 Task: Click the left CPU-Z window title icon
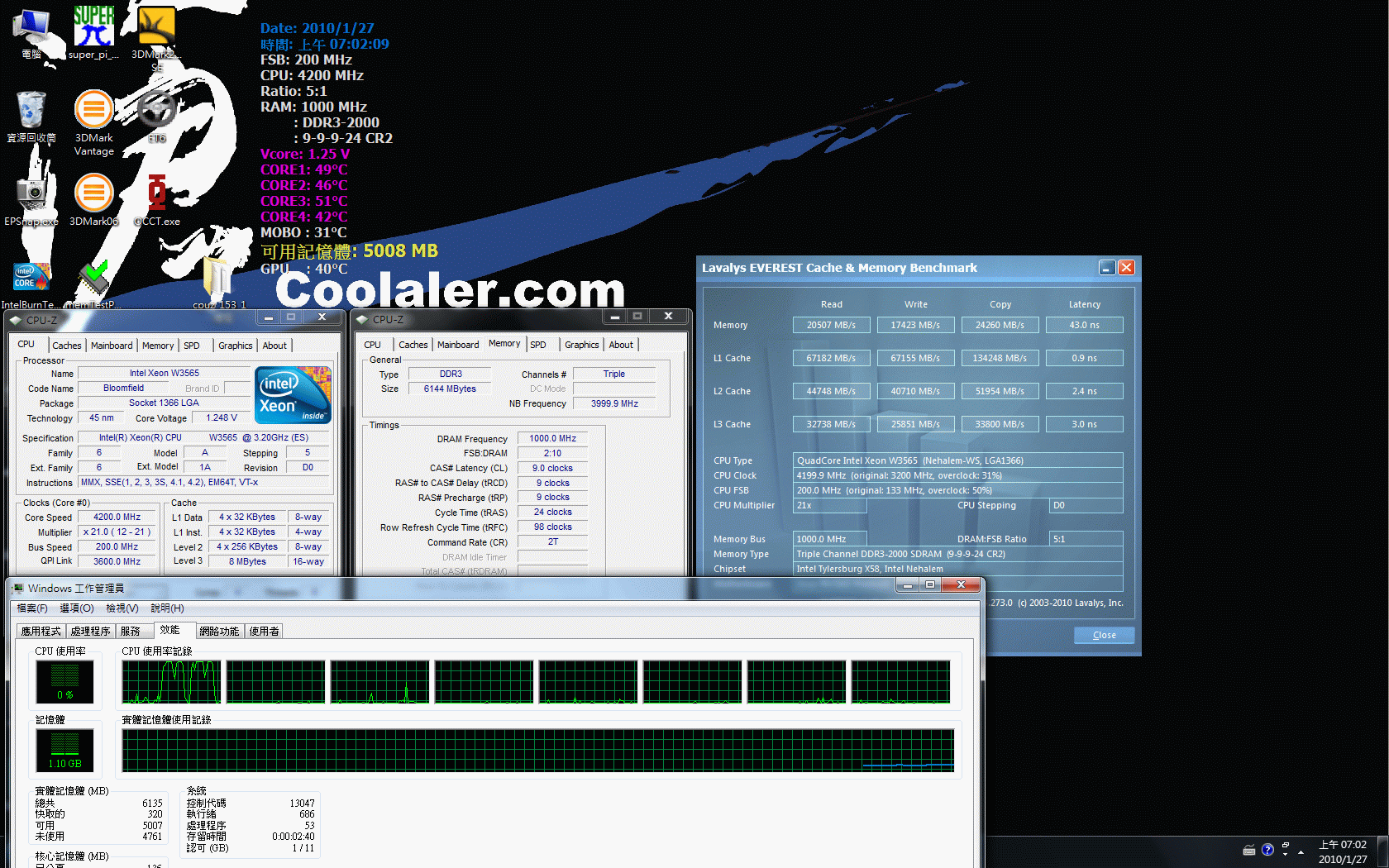tap(16, 320)
